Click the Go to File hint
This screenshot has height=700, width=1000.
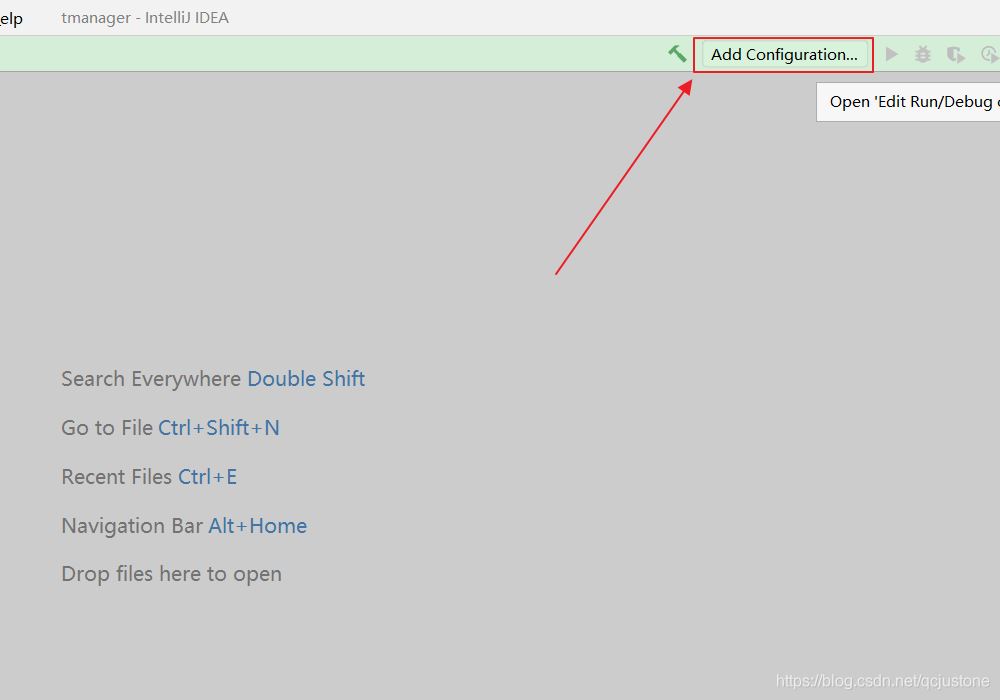(x=107, y=428)
